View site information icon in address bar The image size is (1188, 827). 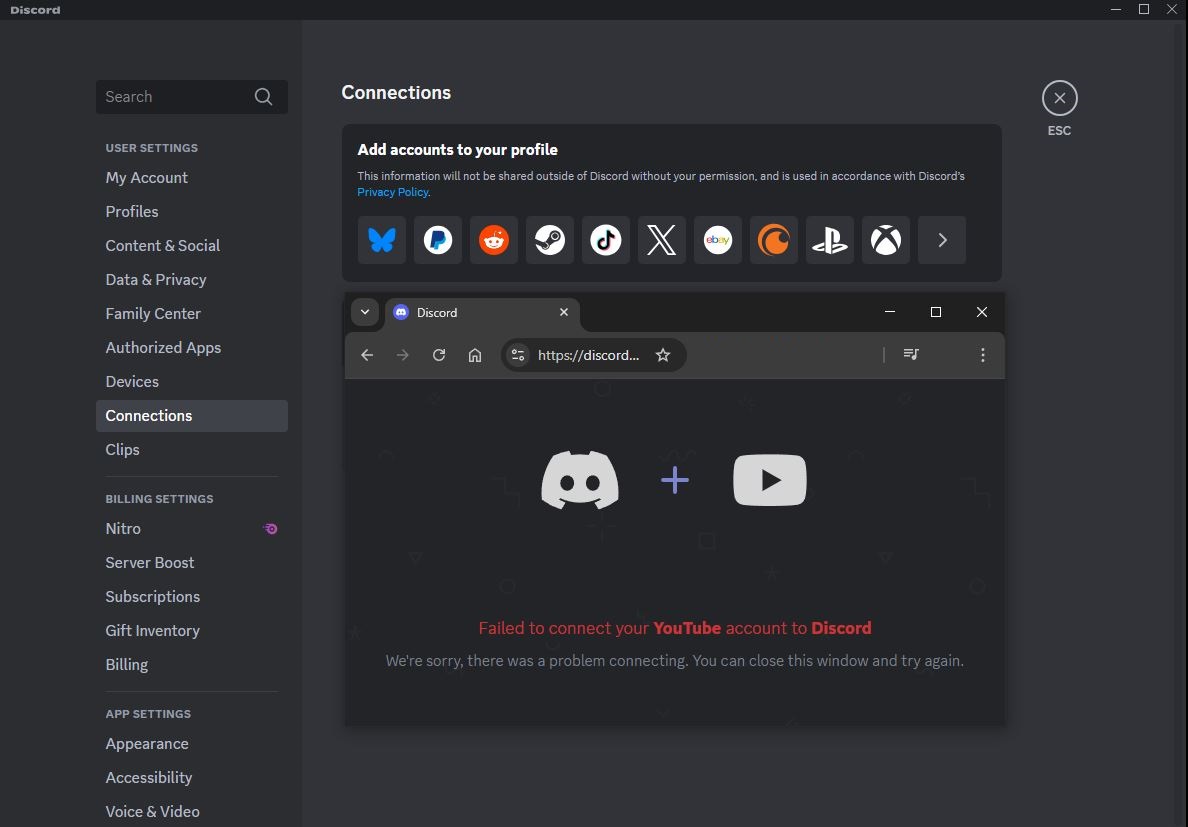518,355
